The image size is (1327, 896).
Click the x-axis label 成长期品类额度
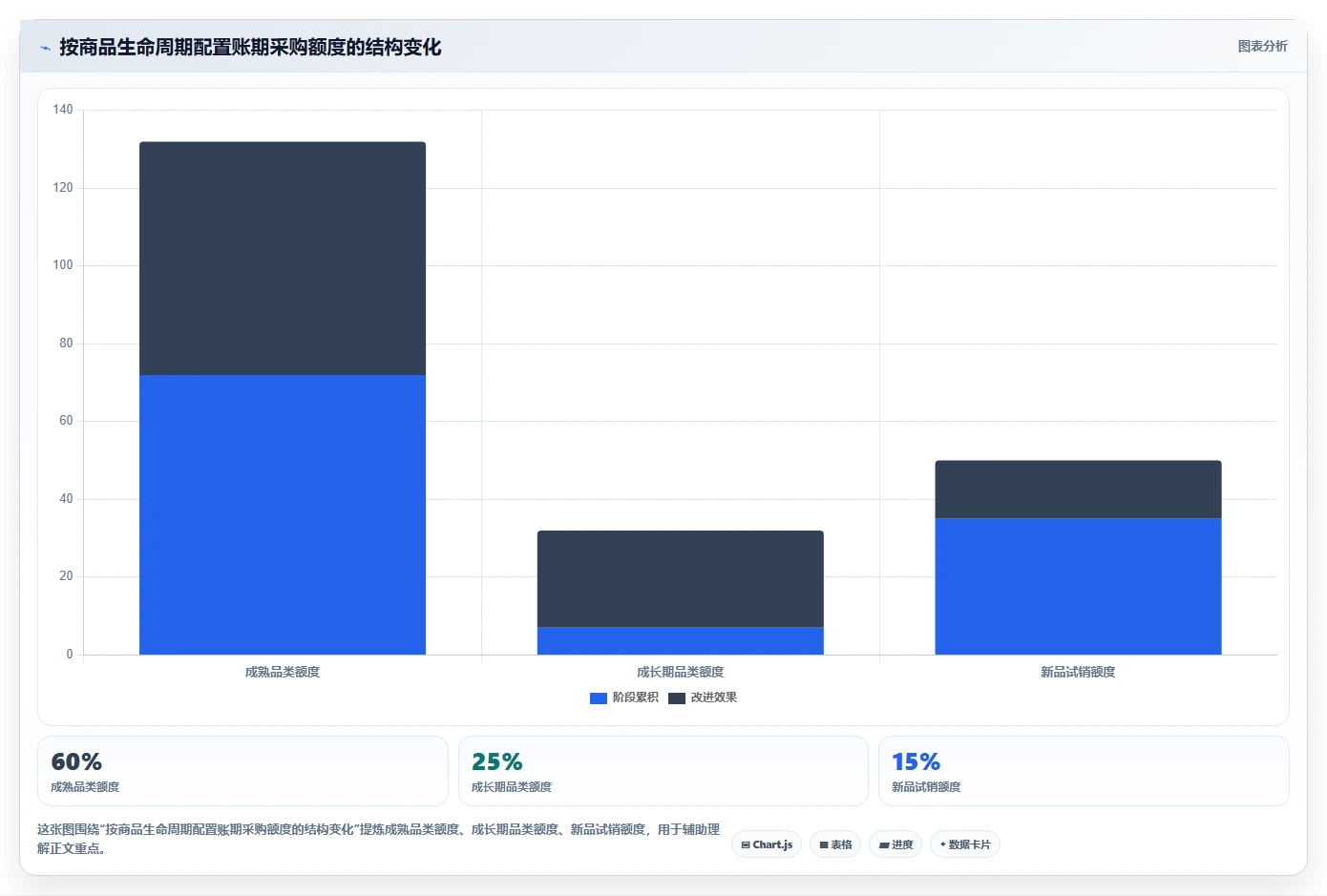(x=681, y=672)
